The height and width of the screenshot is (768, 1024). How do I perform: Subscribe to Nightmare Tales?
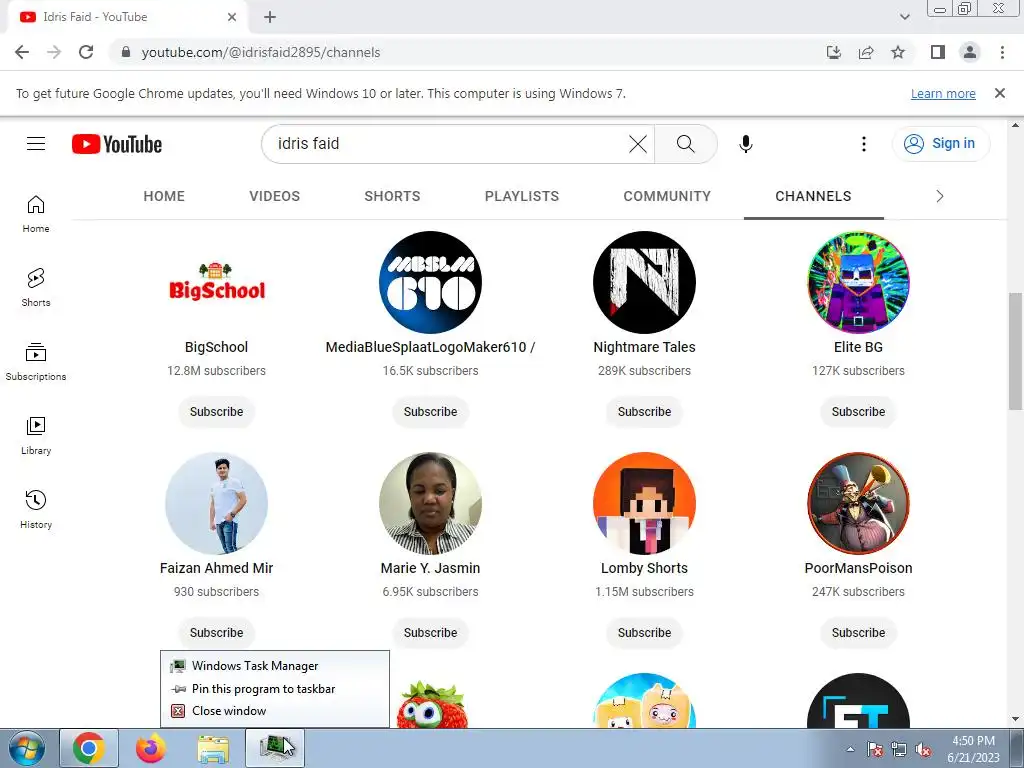(644, 411)
